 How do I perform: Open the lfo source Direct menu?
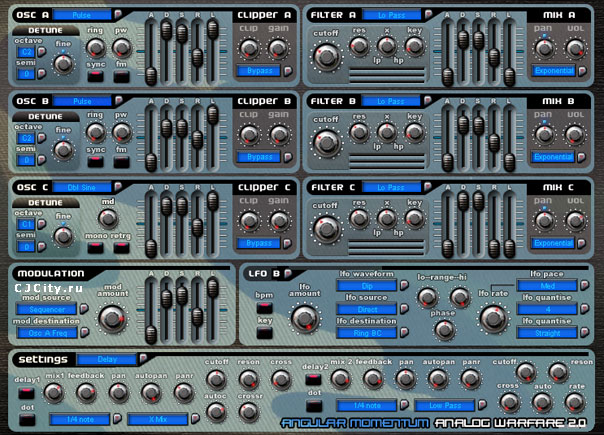[367, 309]
